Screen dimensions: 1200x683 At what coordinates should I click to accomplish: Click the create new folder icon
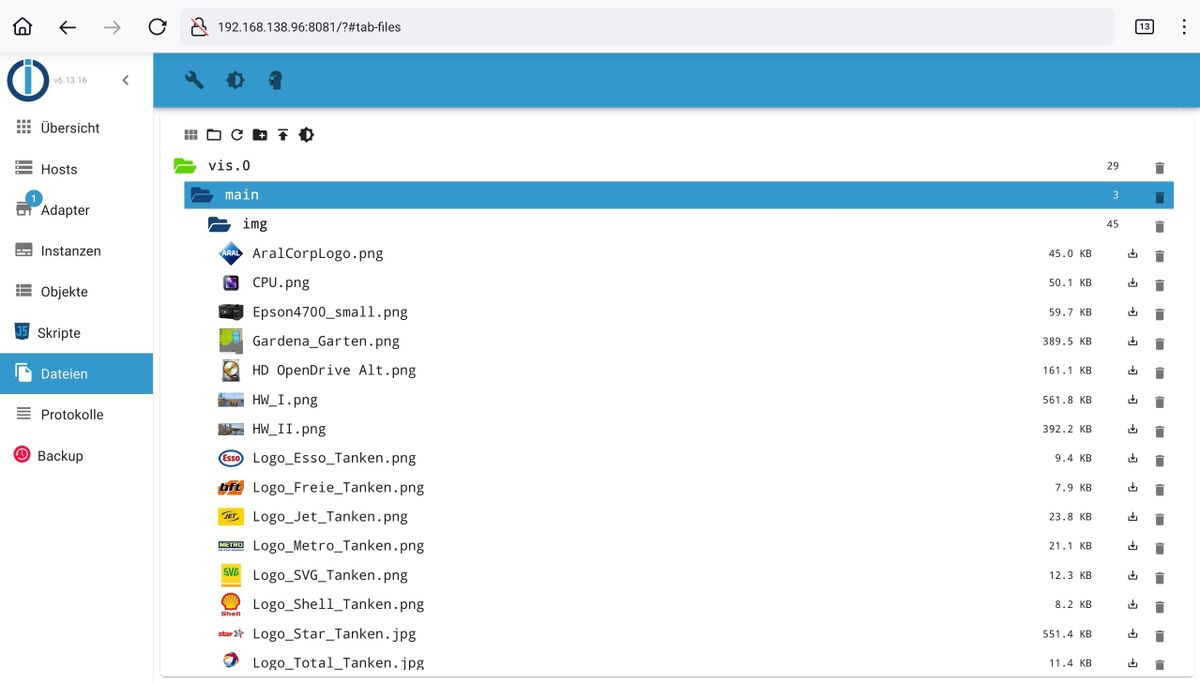click(x=260, y=135)
